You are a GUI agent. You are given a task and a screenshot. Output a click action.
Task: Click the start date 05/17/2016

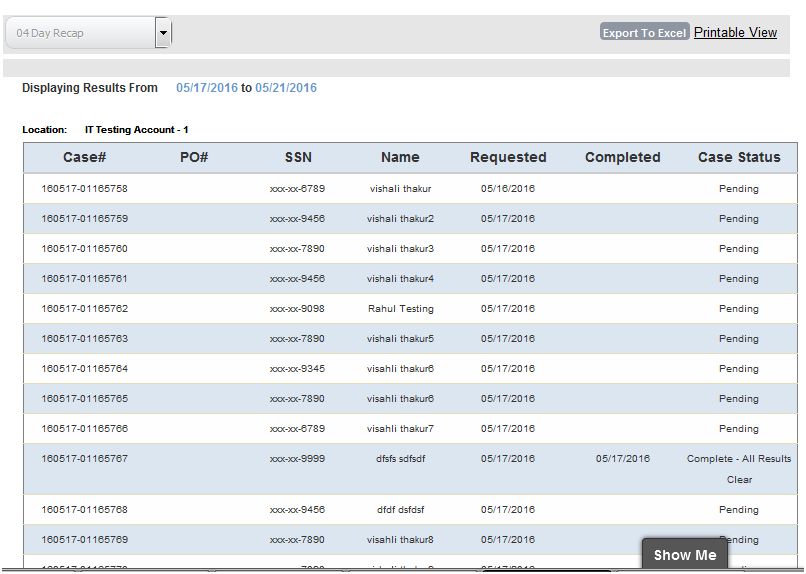(x=207, y=88)
